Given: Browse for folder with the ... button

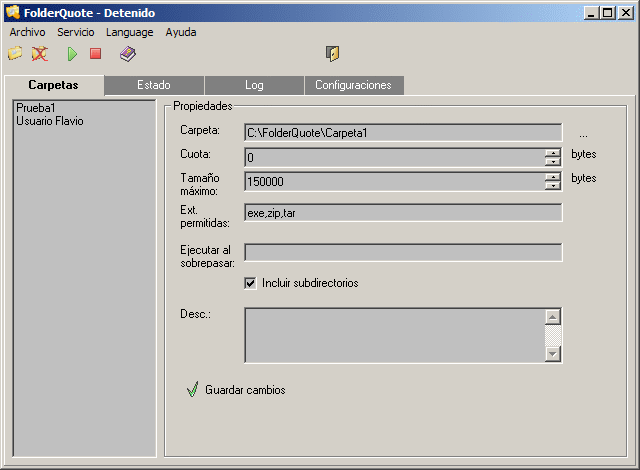Looking at the screenshot, I should (583, 134).
